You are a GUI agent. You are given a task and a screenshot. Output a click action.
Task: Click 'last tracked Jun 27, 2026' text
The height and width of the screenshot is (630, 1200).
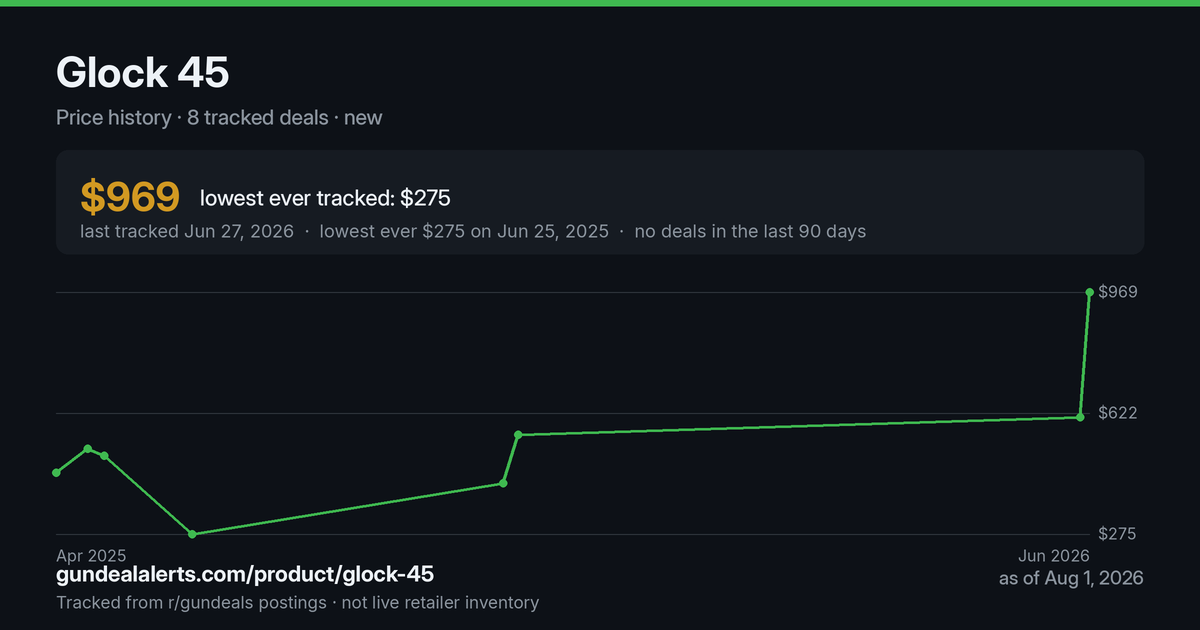click(x=187, y=231)
